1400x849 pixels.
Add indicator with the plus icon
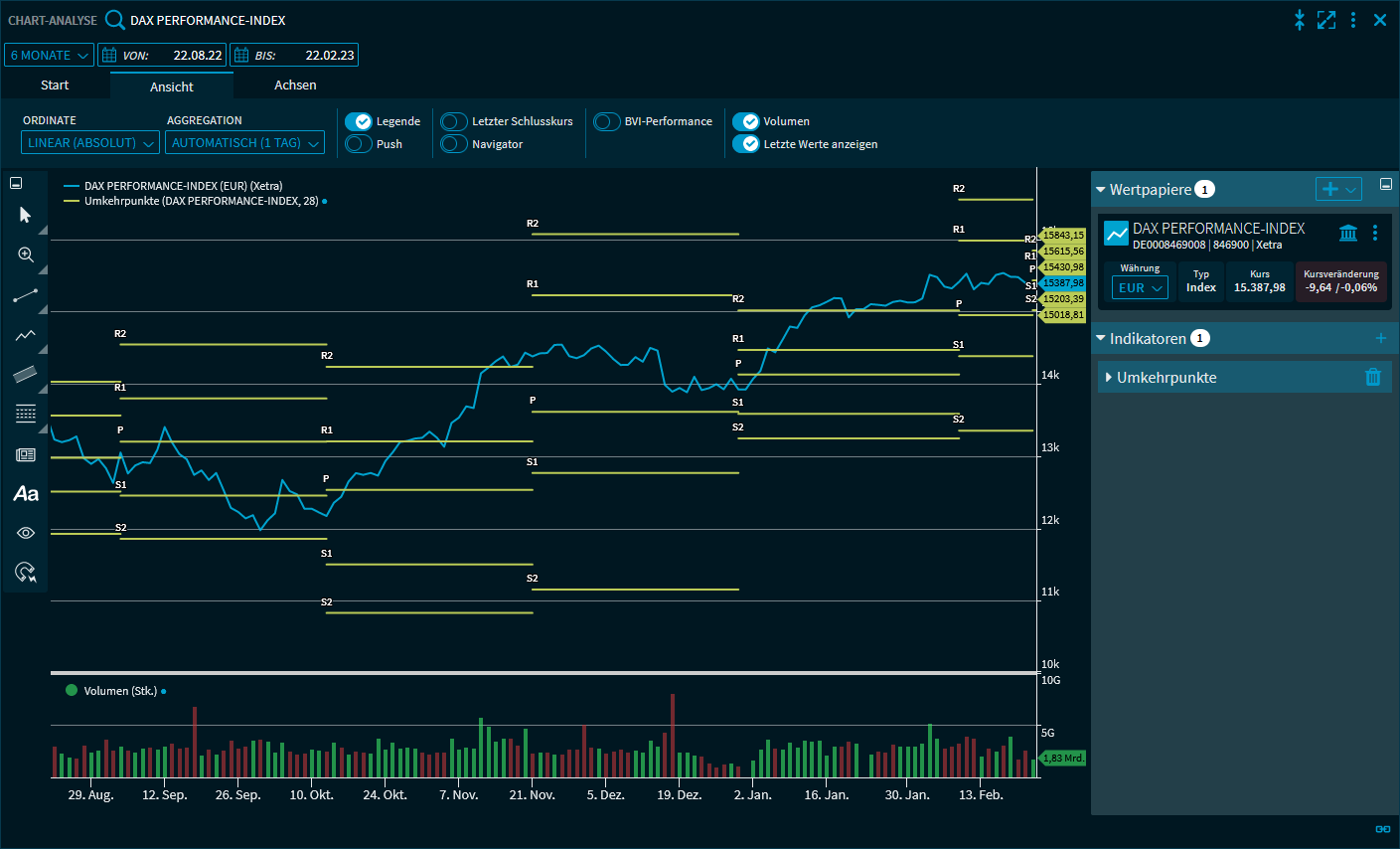[1380, 339]
